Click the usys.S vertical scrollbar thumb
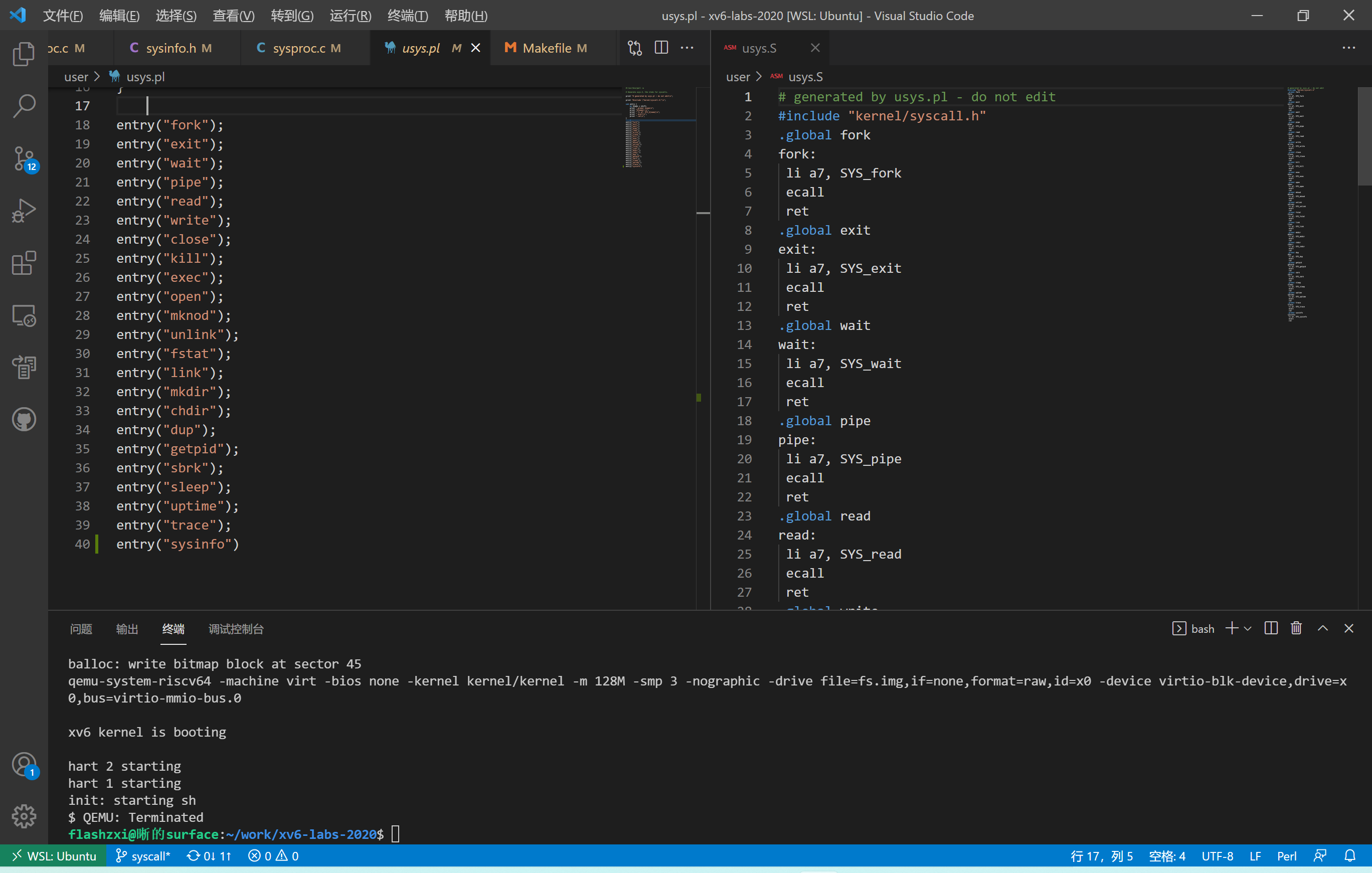This screenshot has width=1372, height=873. [x=1364, y=135]
